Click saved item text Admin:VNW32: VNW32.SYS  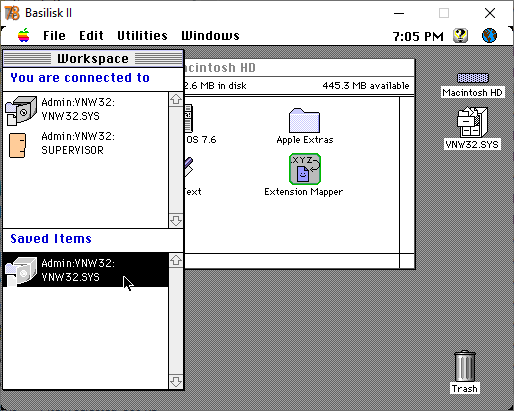[78, 270]
